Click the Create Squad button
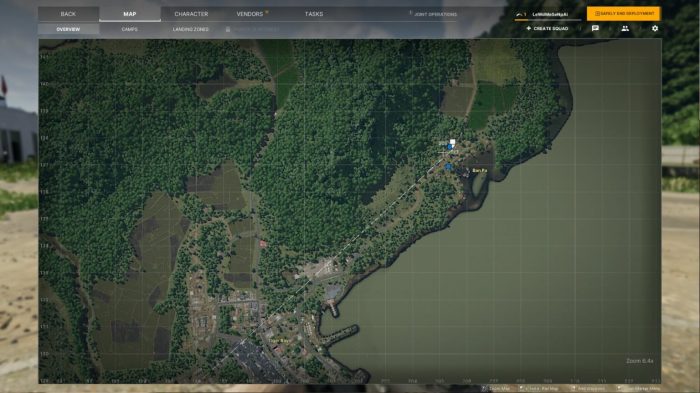 547,28
